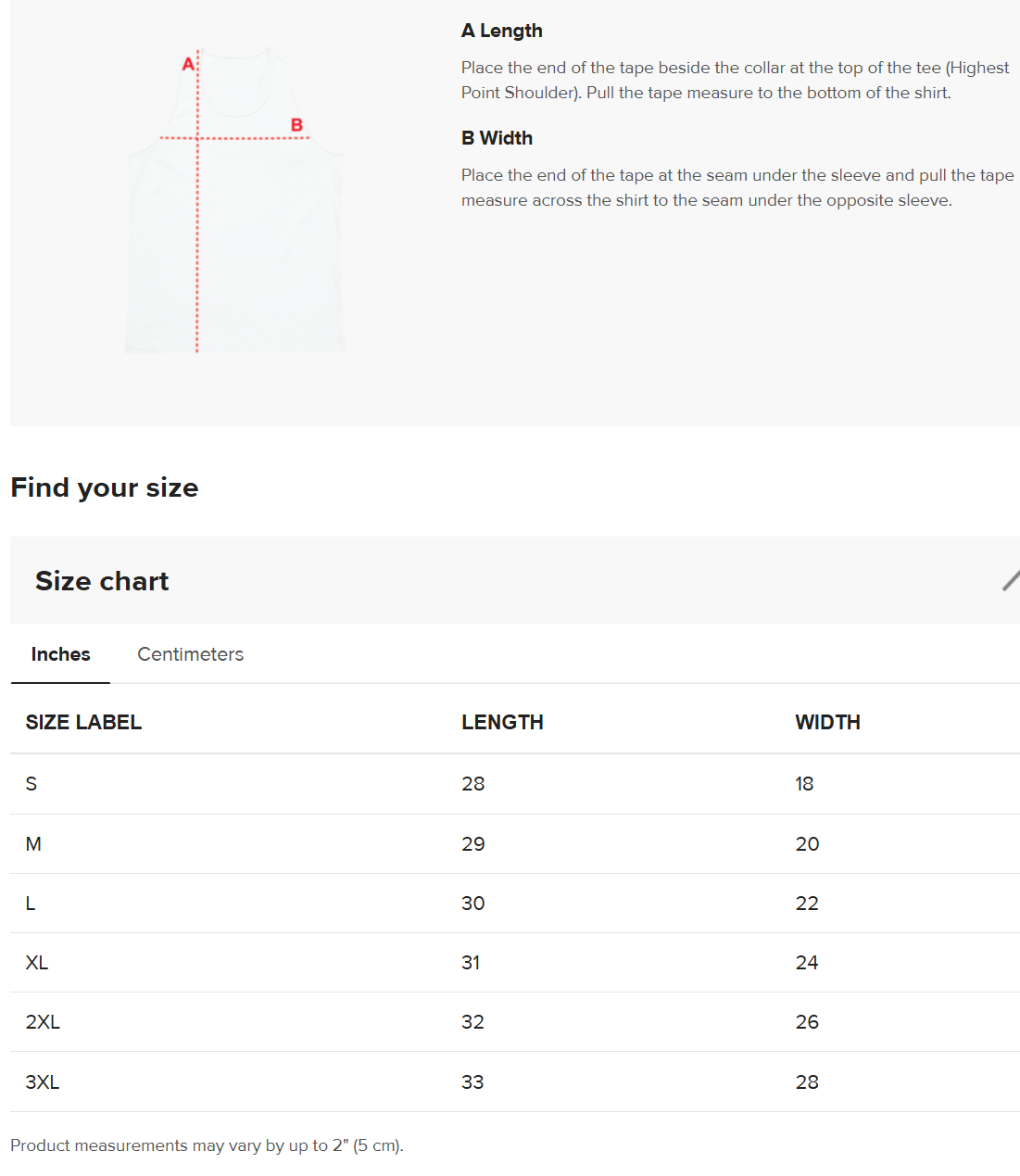Click the WIDTH column header
This screenshot has width=1020, height=1176.
pyautogui.click(x=827, y=722)
